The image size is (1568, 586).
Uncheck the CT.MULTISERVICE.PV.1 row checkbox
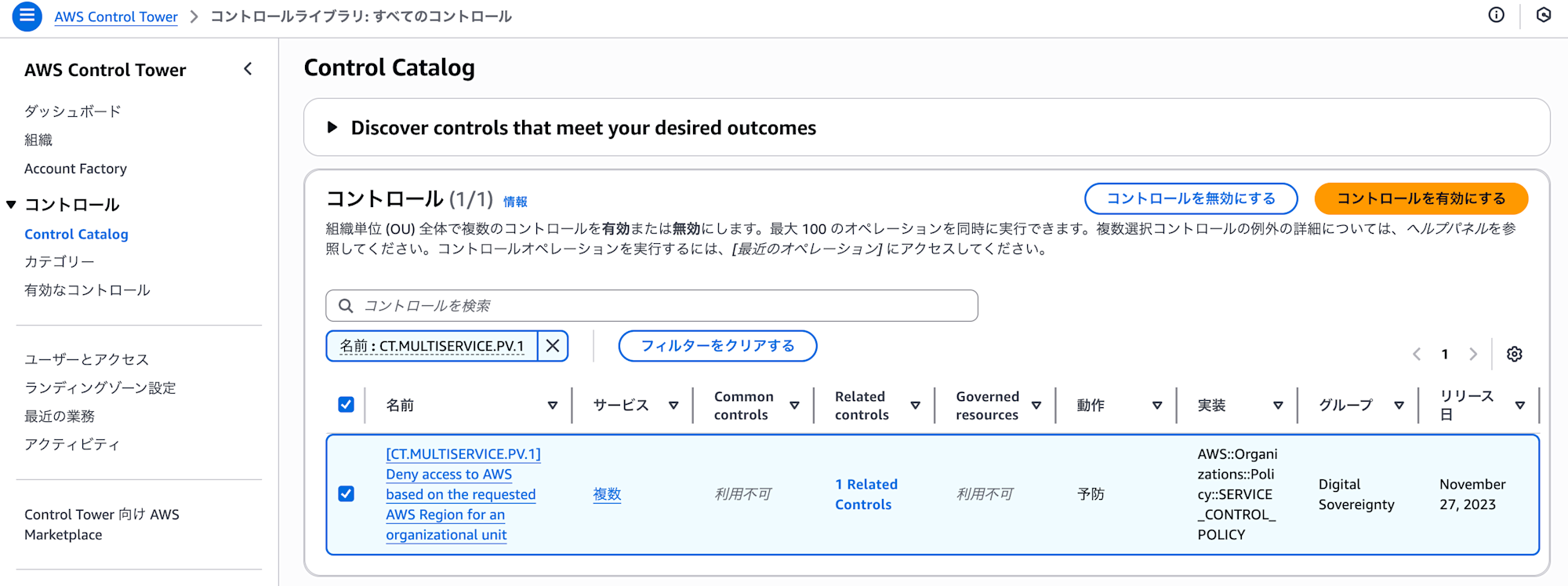[x=346, y=493]
